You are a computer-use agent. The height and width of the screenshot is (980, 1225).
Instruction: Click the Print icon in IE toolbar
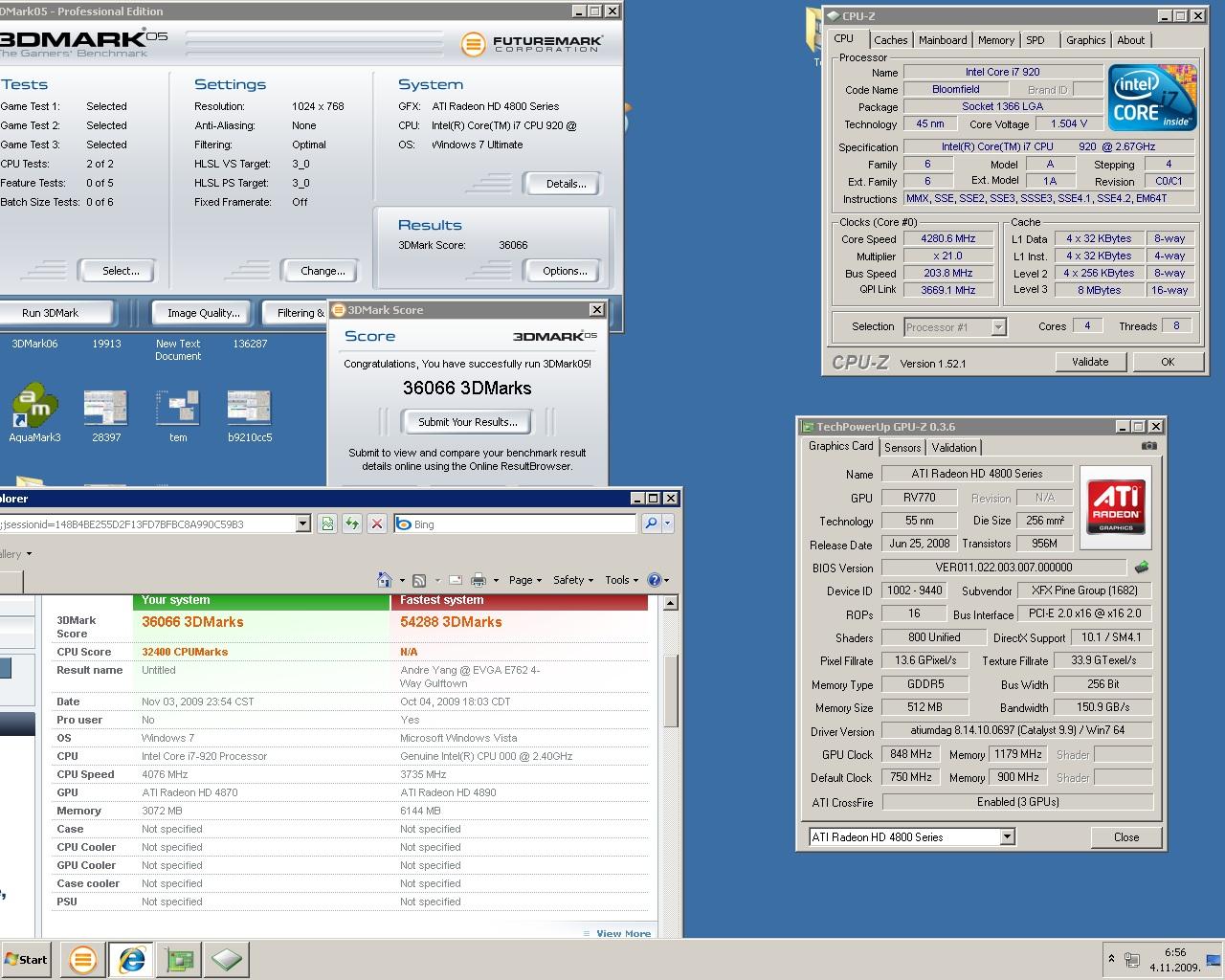479,580
